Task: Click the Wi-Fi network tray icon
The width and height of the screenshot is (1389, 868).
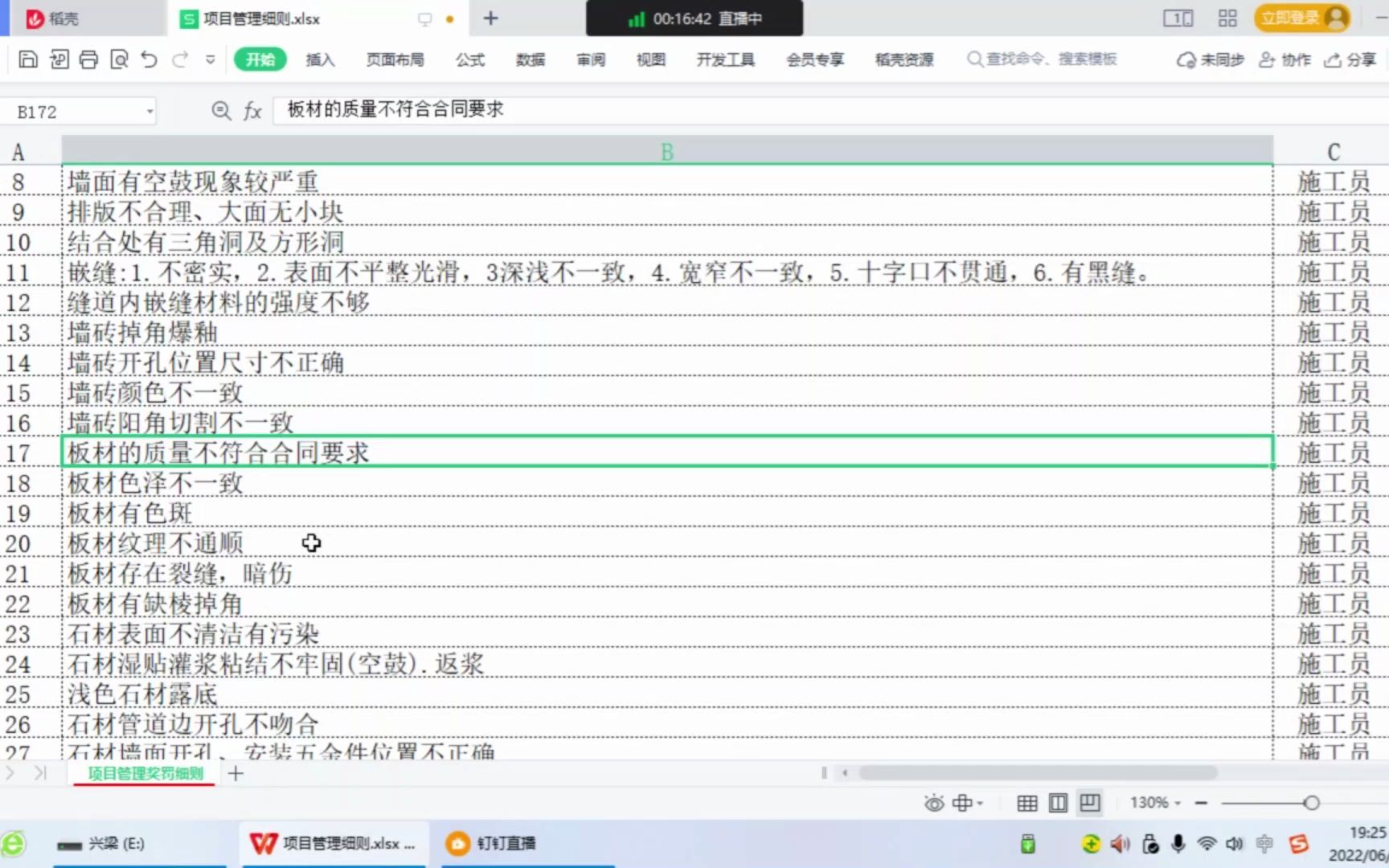Action: pyautogui.click(x=1207, y=843)
